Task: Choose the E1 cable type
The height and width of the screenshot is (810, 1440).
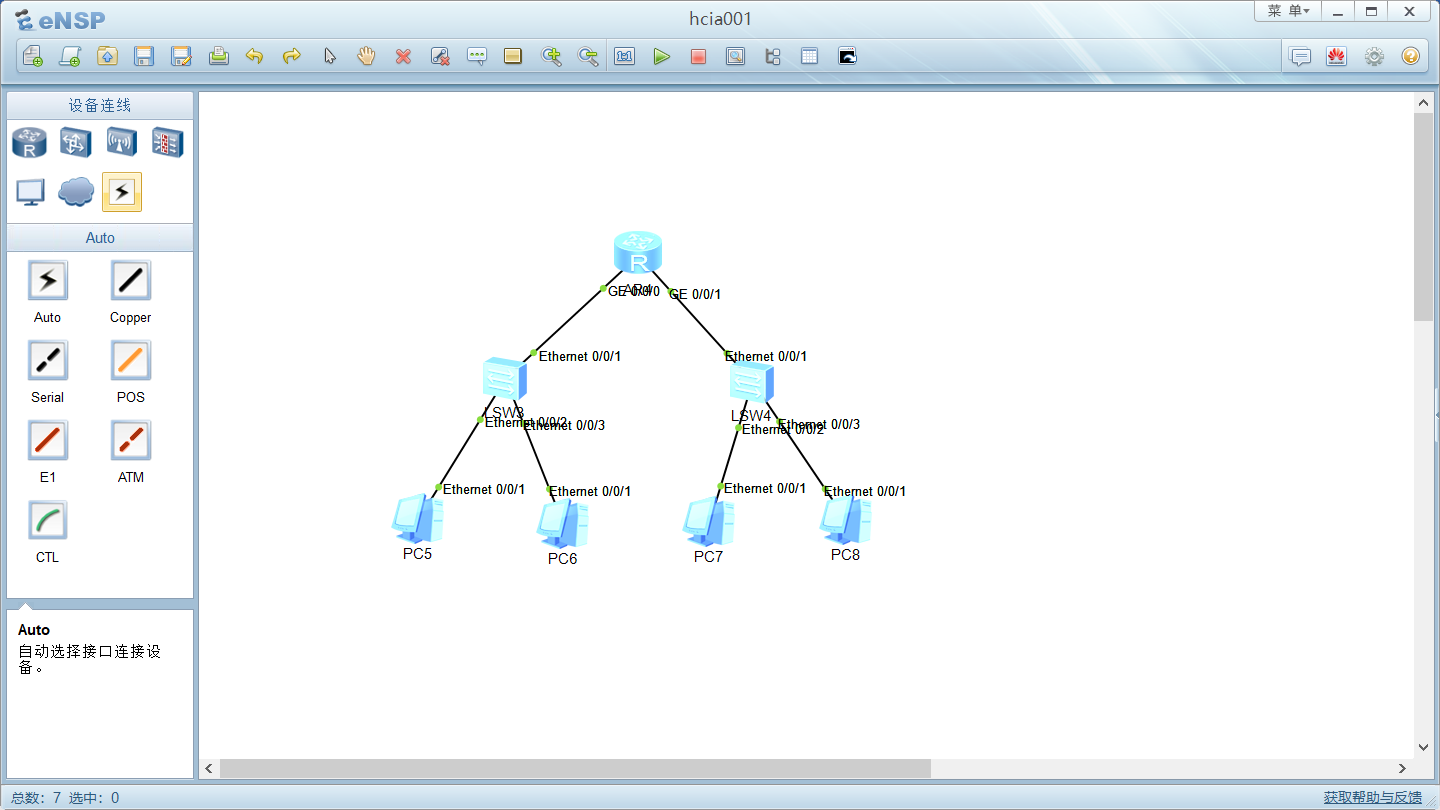Action: (x=47, y=441)
